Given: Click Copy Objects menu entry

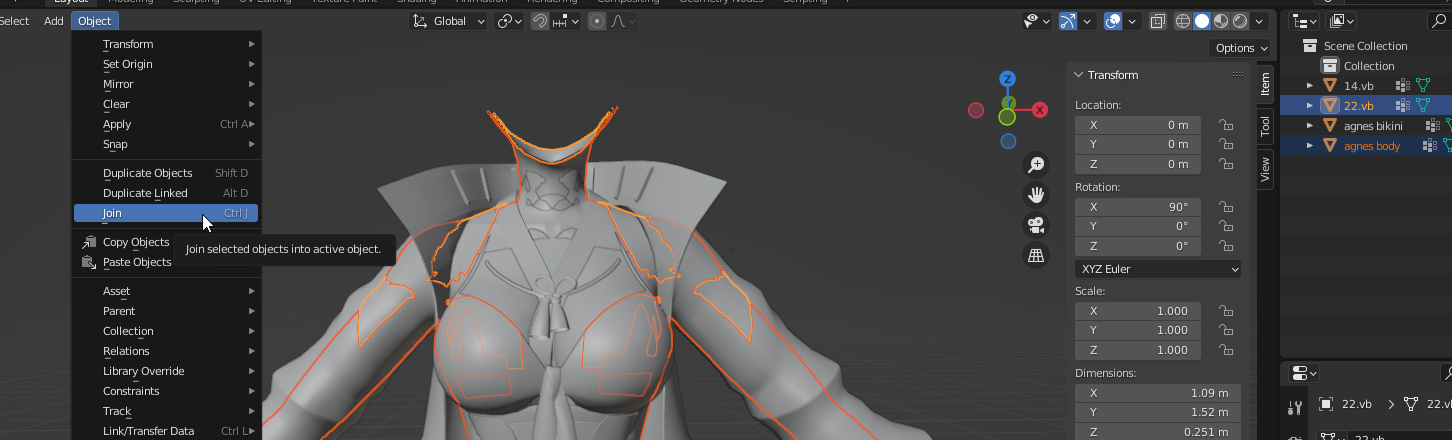Looking at the screenshot, I should pyautogui.click(x=166, y=242).
